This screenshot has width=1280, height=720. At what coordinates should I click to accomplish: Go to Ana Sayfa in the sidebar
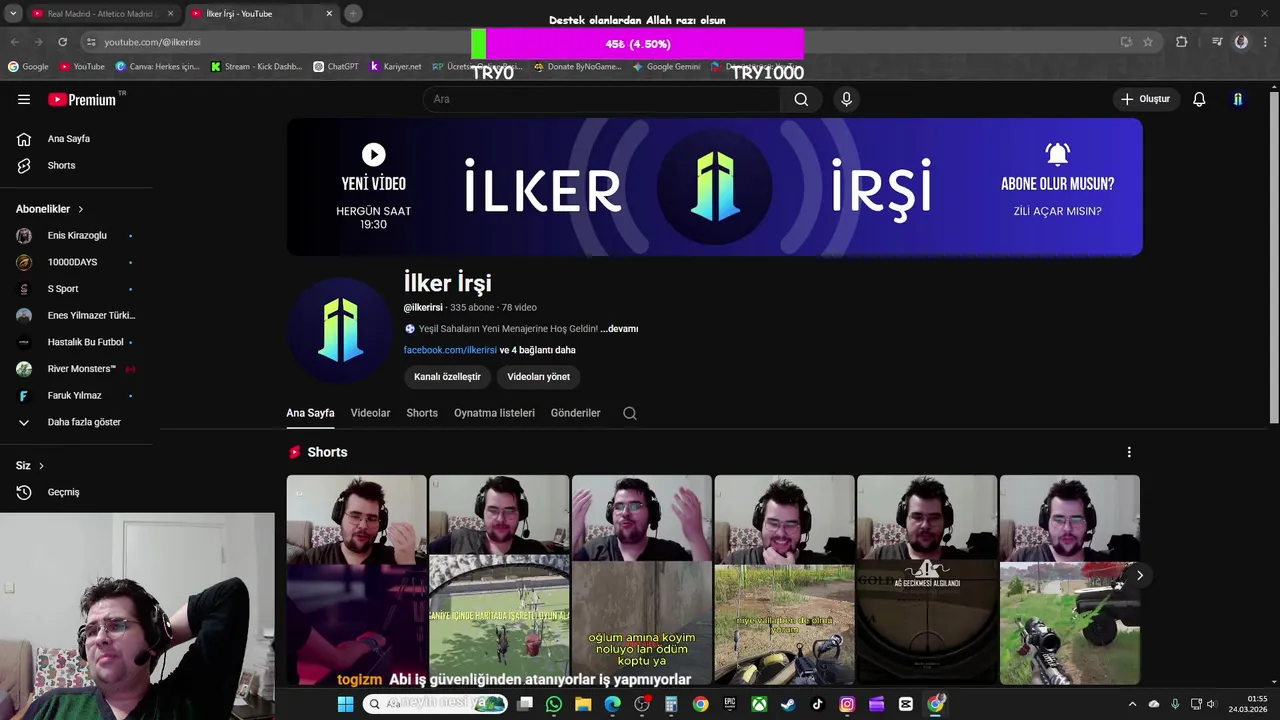(69, 139)
